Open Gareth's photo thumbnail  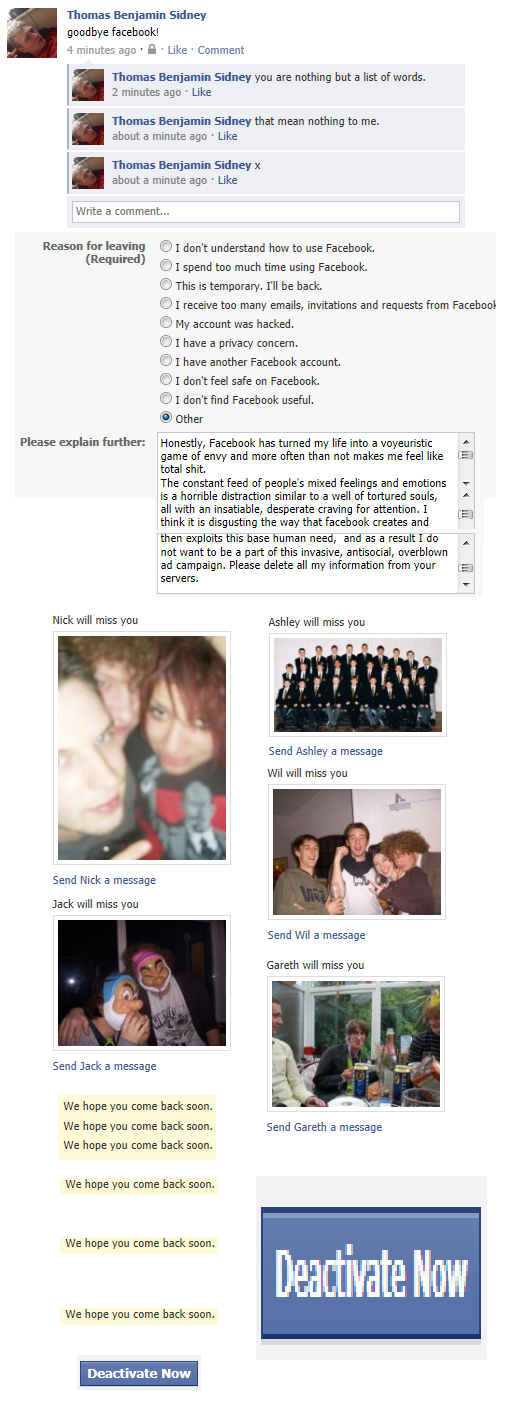356,1044
